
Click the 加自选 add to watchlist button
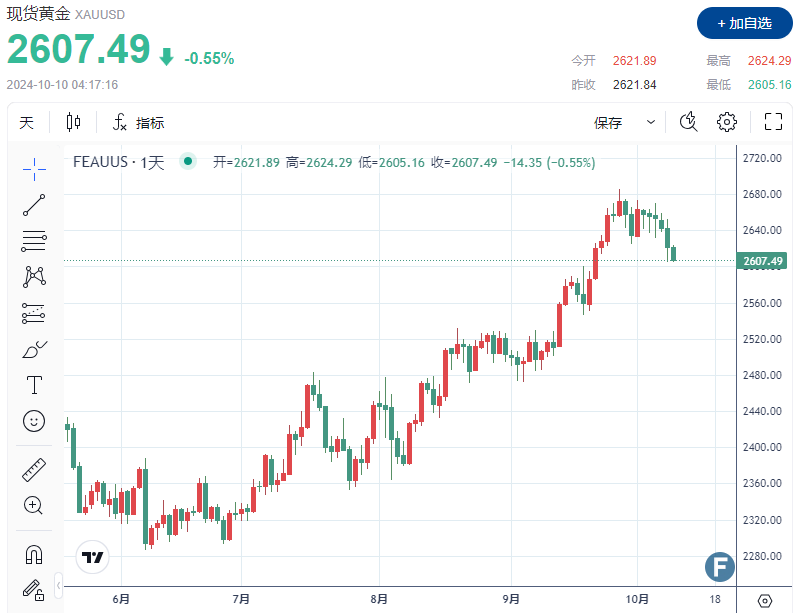[x=745, y=23]
